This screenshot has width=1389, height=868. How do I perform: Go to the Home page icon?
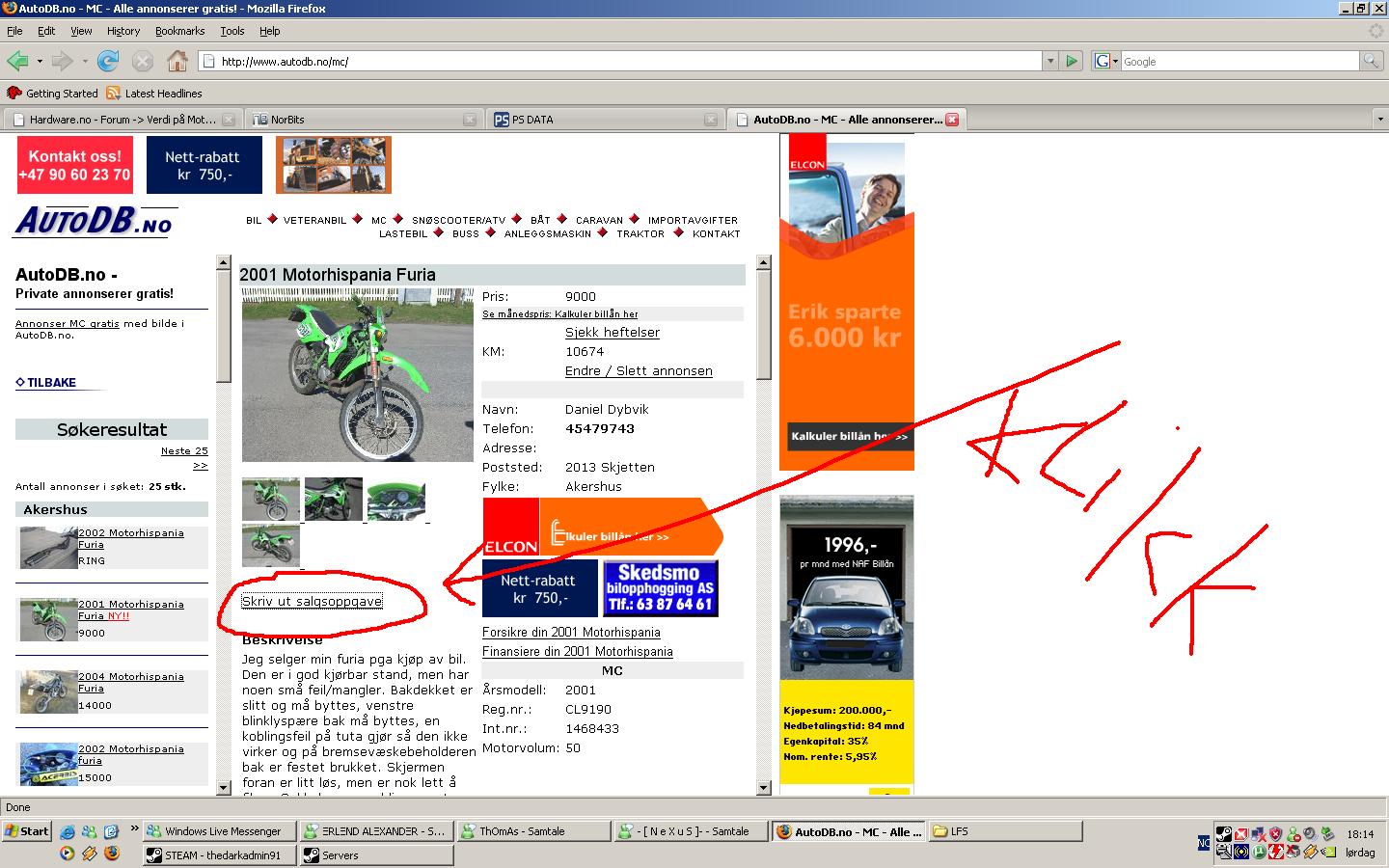[177, 61]
